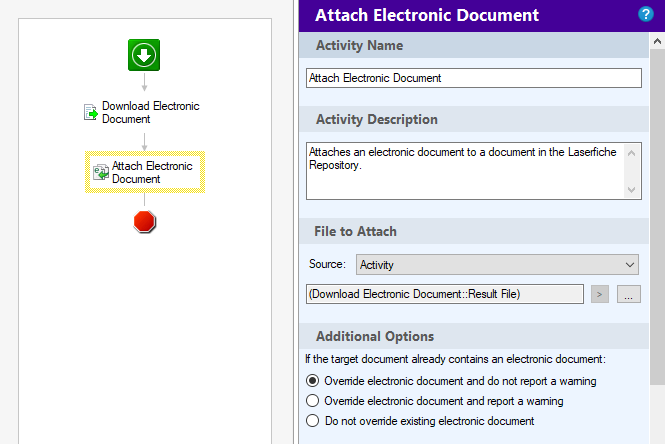Click the Attach Electronic Document activity icon

[x=101, y=172]
